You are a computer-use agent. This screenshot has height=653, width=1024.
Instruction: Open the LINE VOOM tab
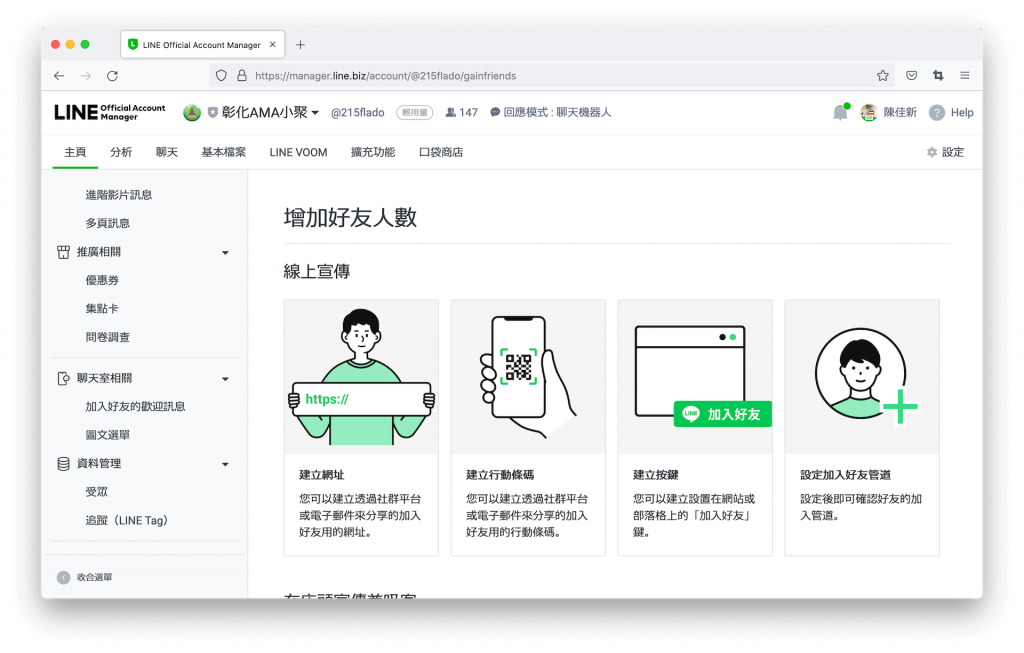tap(298, 152)
